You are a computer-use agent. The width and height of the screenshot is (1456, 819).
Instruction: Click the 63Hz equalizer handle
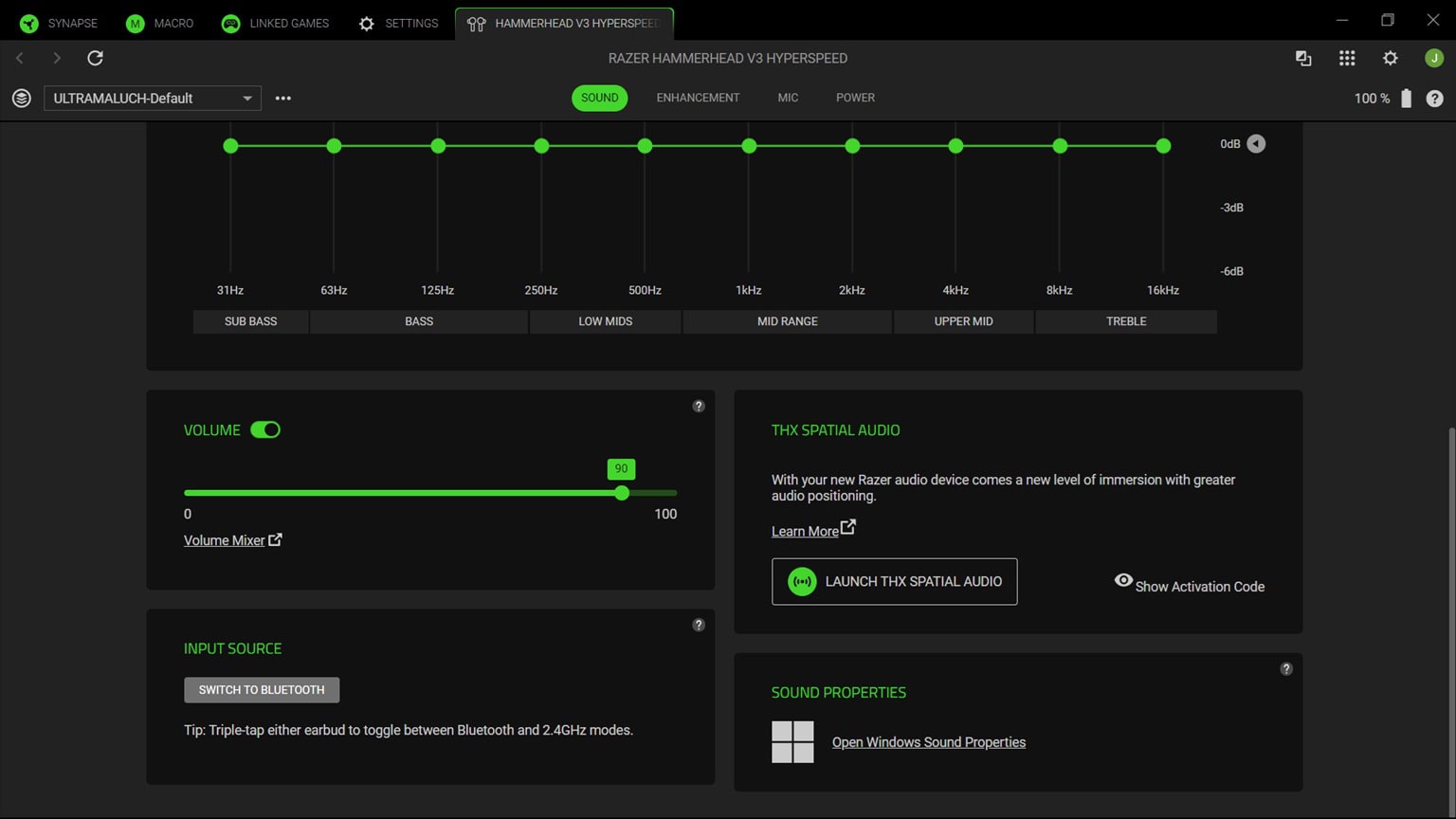click(x=334, y=146)
